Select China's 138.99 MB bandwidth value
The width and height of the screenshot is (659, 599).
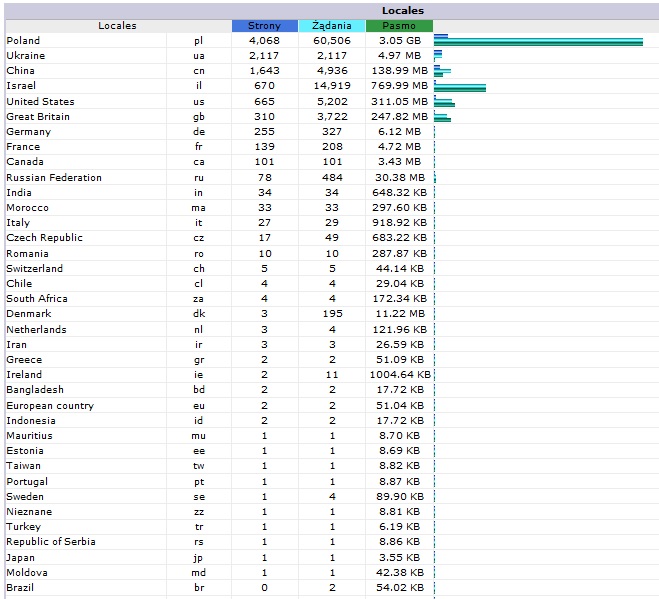399,71
